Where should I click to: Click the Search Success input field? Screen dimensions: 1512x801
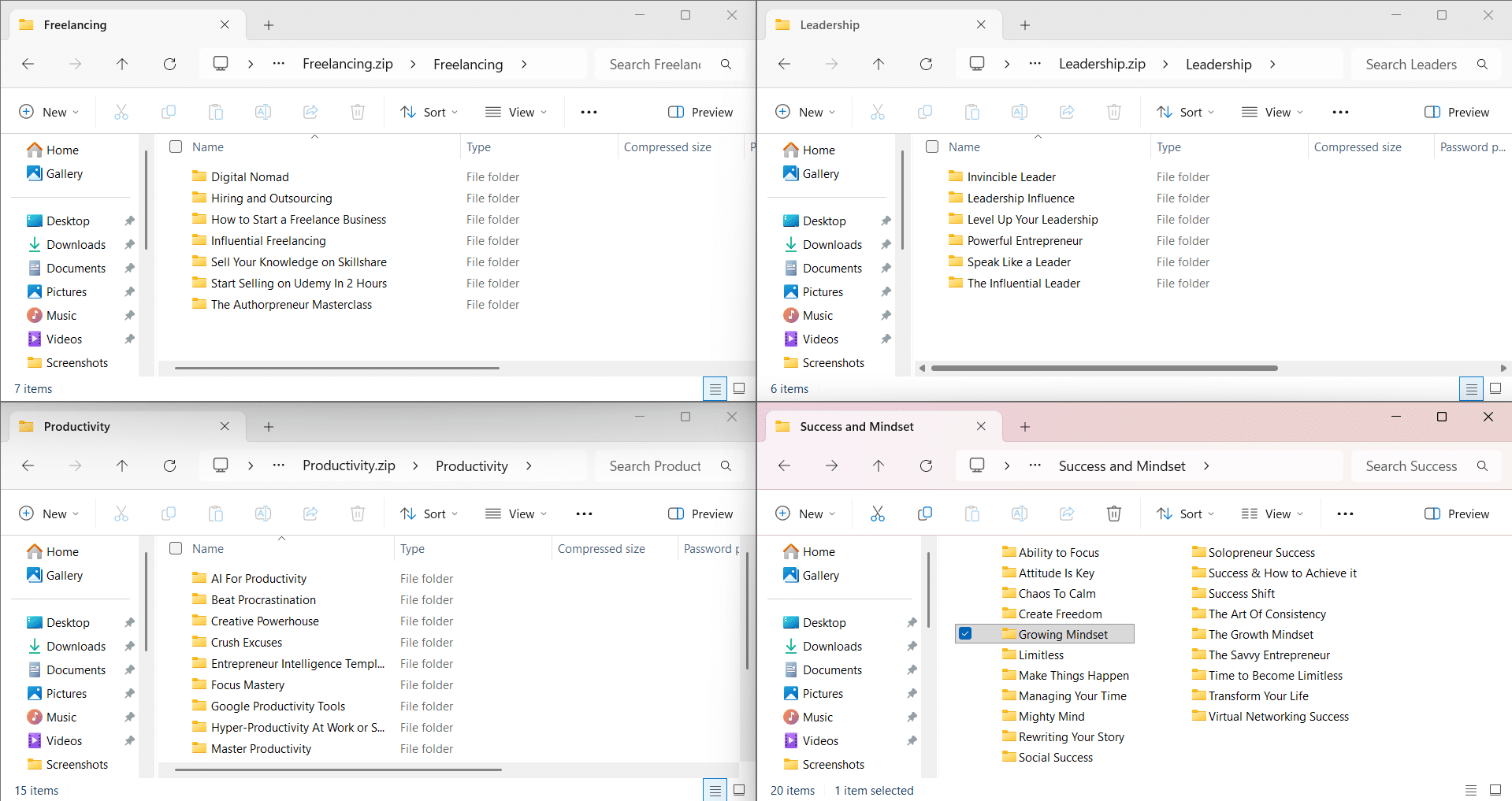pyautogui.click(x=1411, y=466)
